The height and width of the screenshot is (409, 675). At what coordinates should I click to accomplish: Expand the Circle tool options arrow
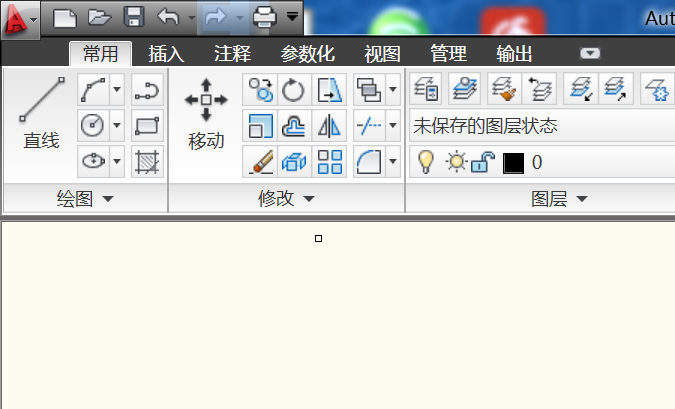(x=117, y=125)
